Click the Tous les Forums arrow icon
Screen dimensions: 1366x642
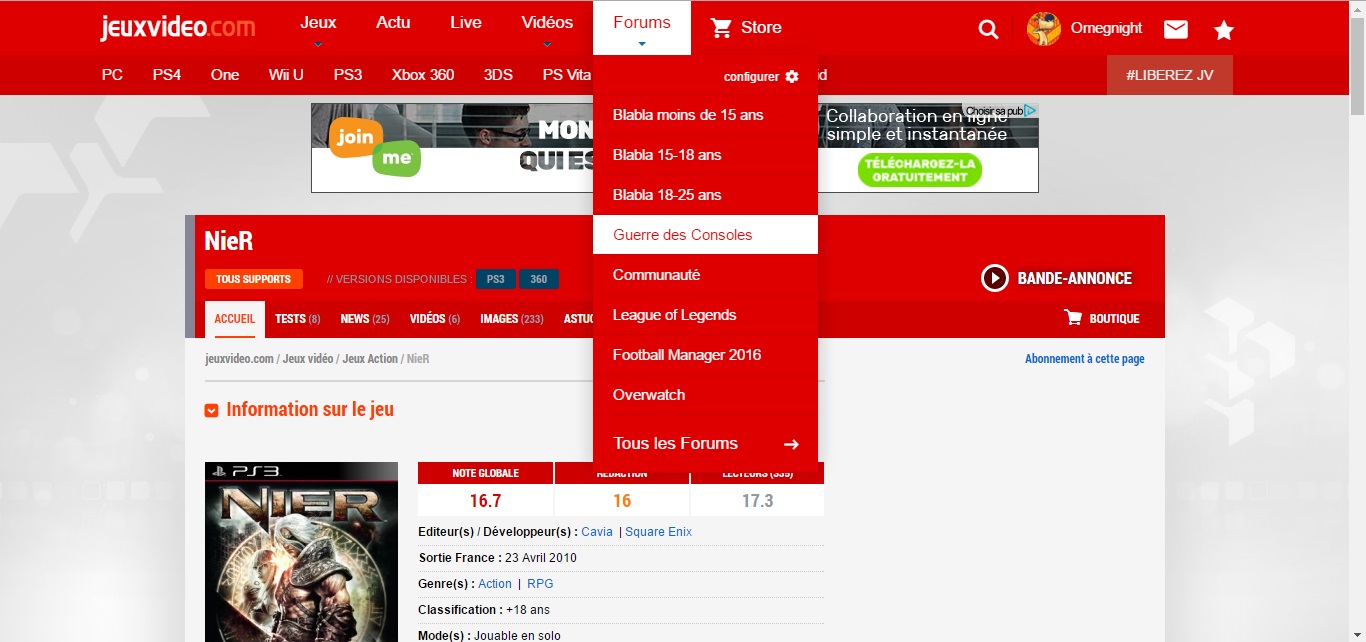(x=791, y=444)
